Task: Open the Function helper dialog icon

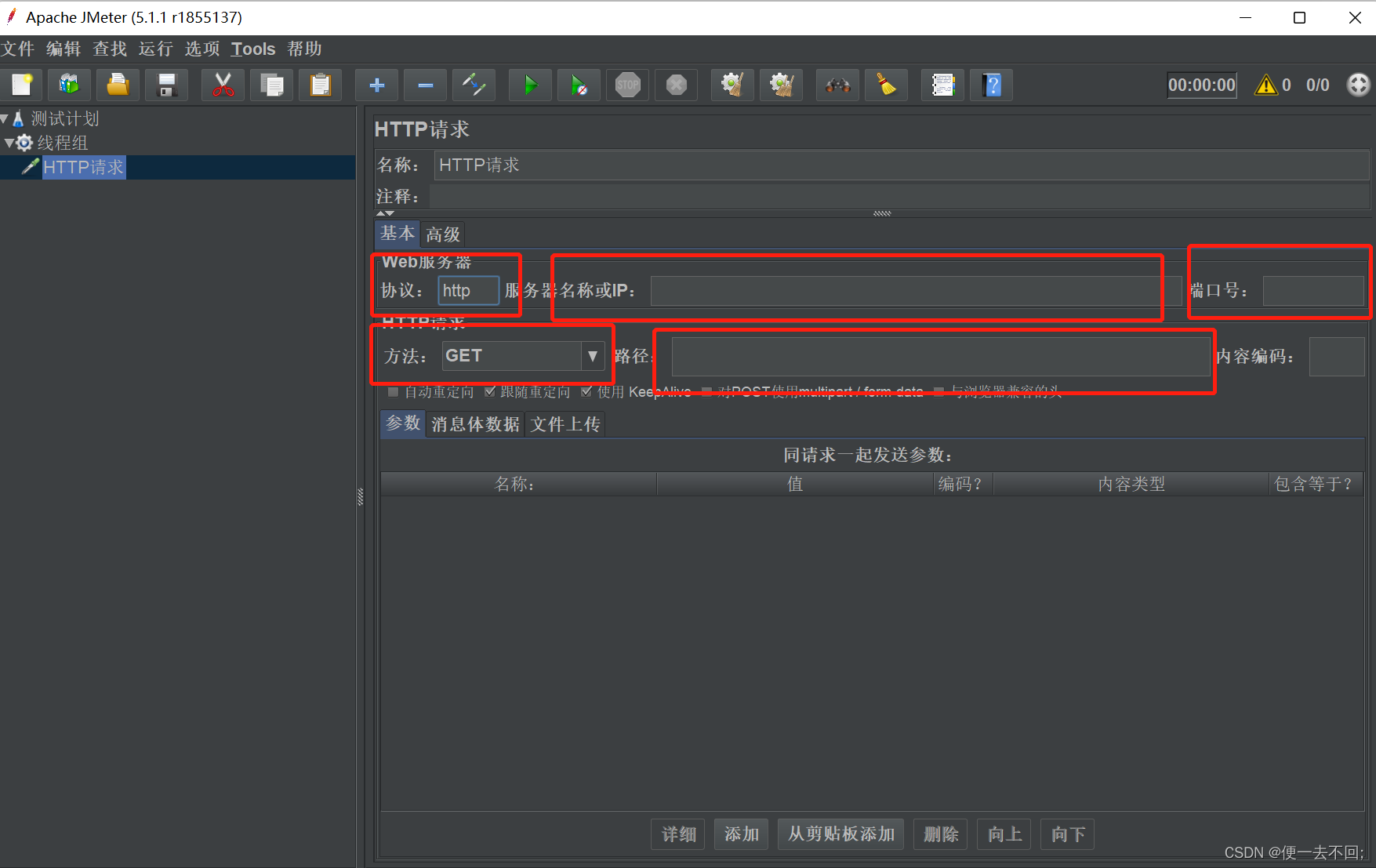Action: pyautogui.click(x=943, y=85)
